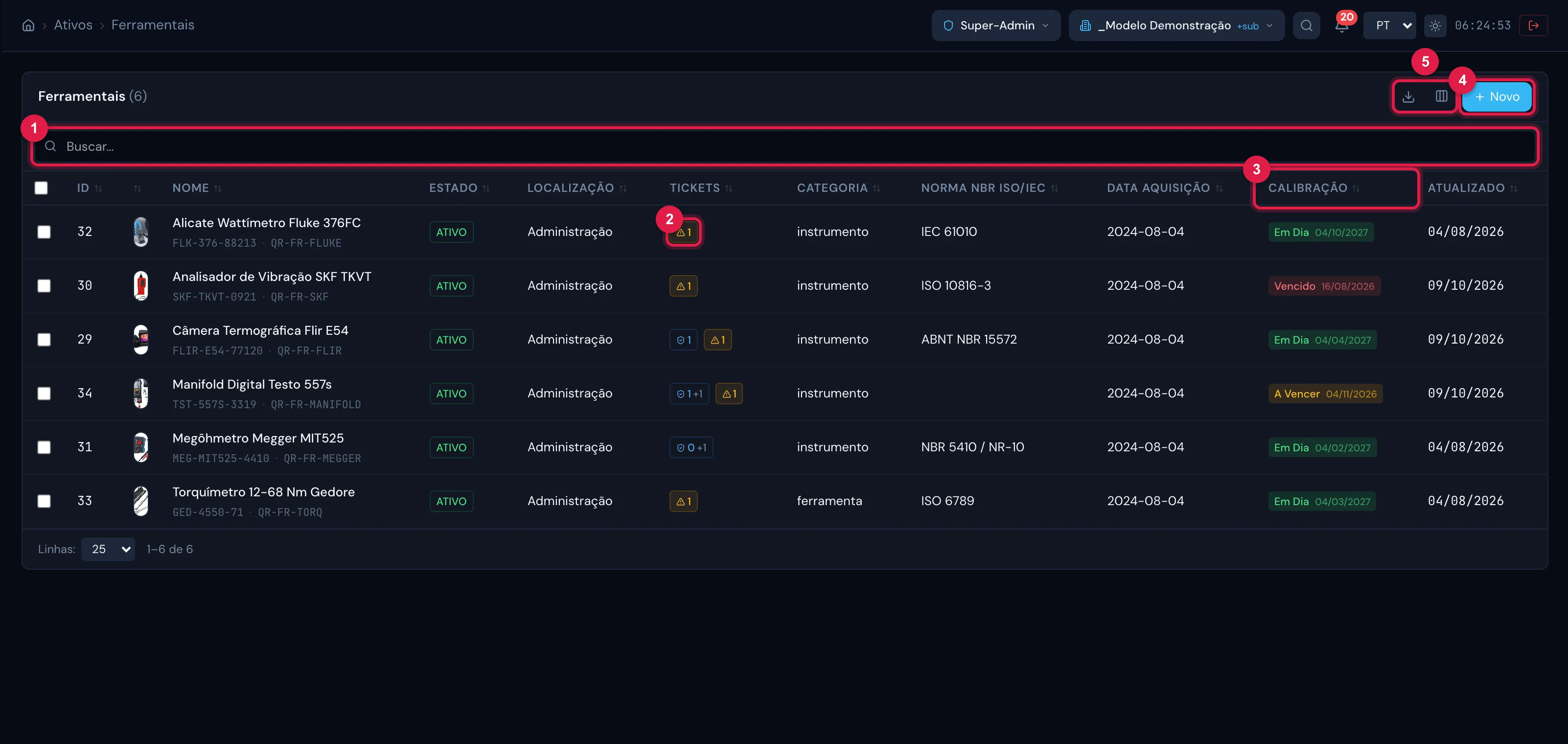Download the Ferramentais list export icon
Viewport: 1568px width, 744px height.
[1408, 96]
